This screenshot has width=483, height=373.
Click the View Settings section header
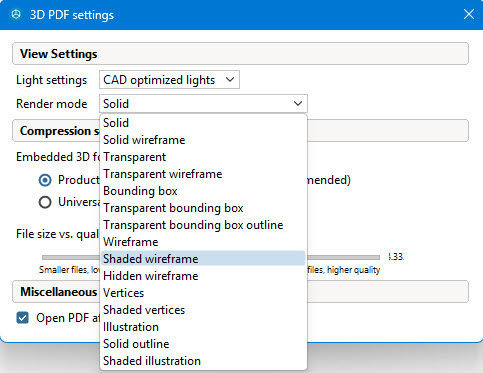point(240,54)
